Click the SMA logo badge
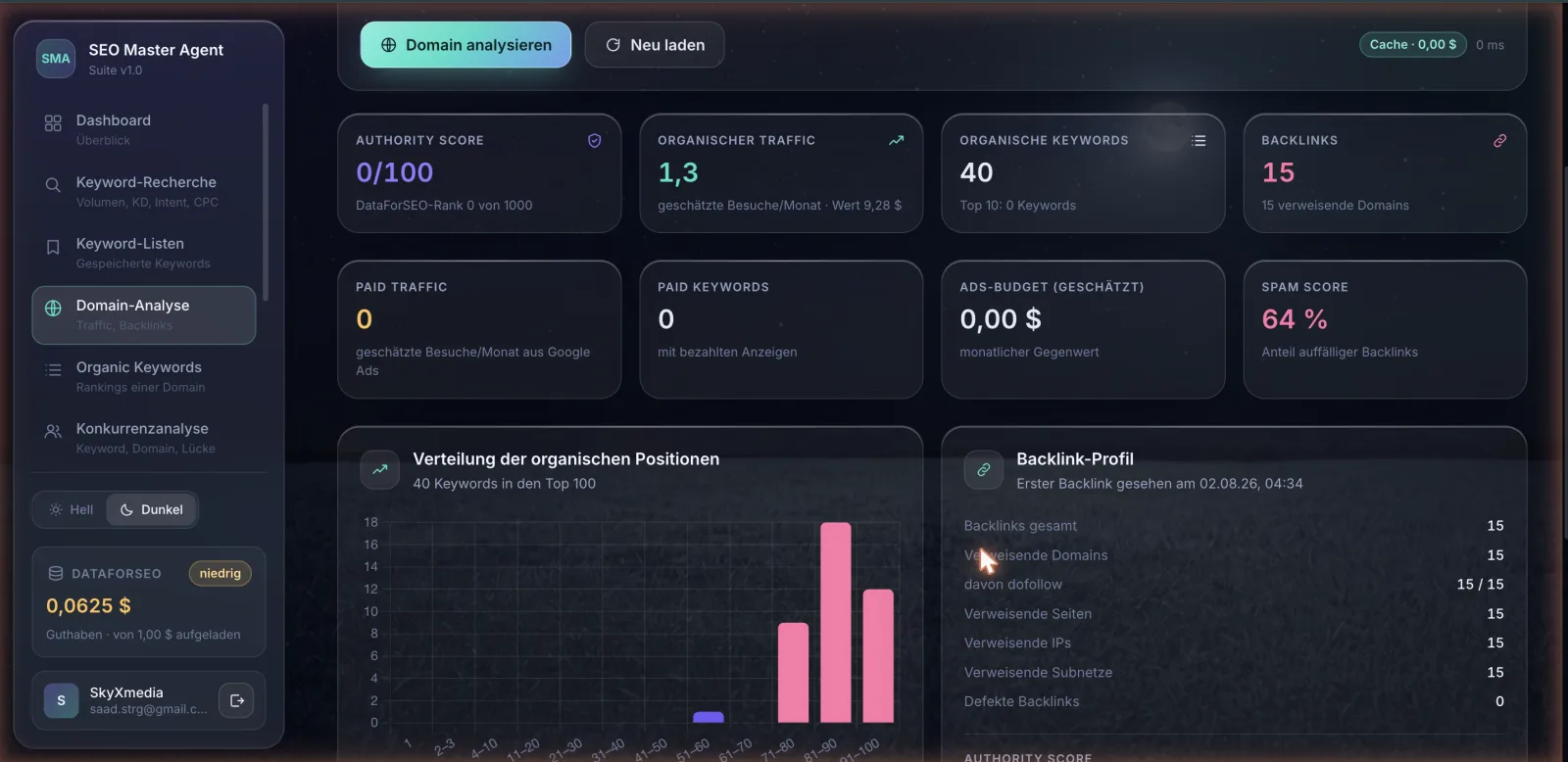 pyautogui.click(x=56, y=59)
